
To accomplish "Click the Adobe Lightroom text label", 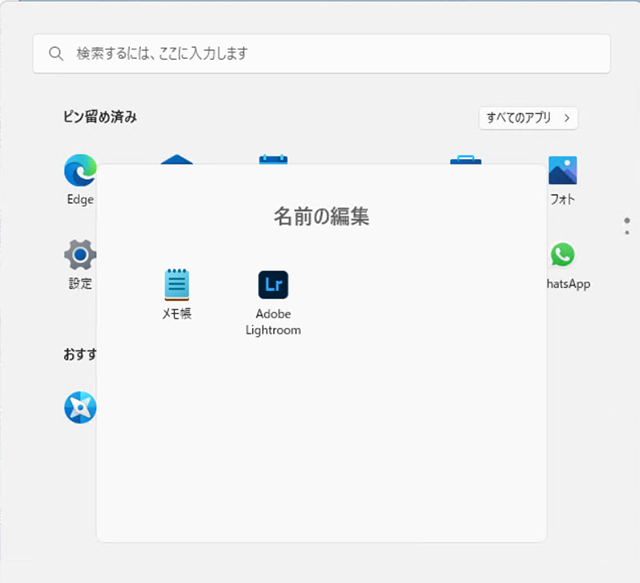I will [273, 322].
